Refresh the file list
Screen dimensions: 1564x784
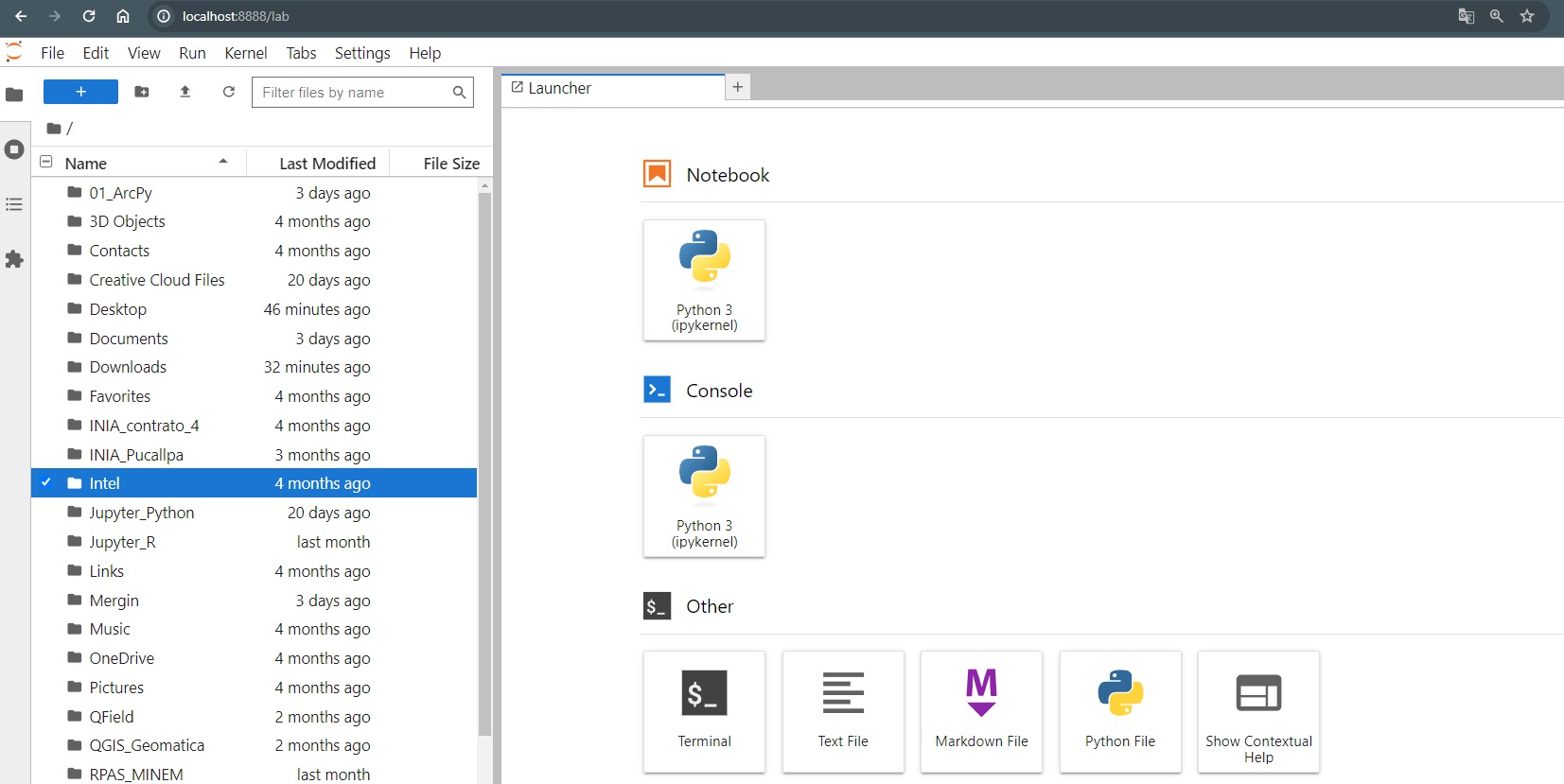point(229,92)
